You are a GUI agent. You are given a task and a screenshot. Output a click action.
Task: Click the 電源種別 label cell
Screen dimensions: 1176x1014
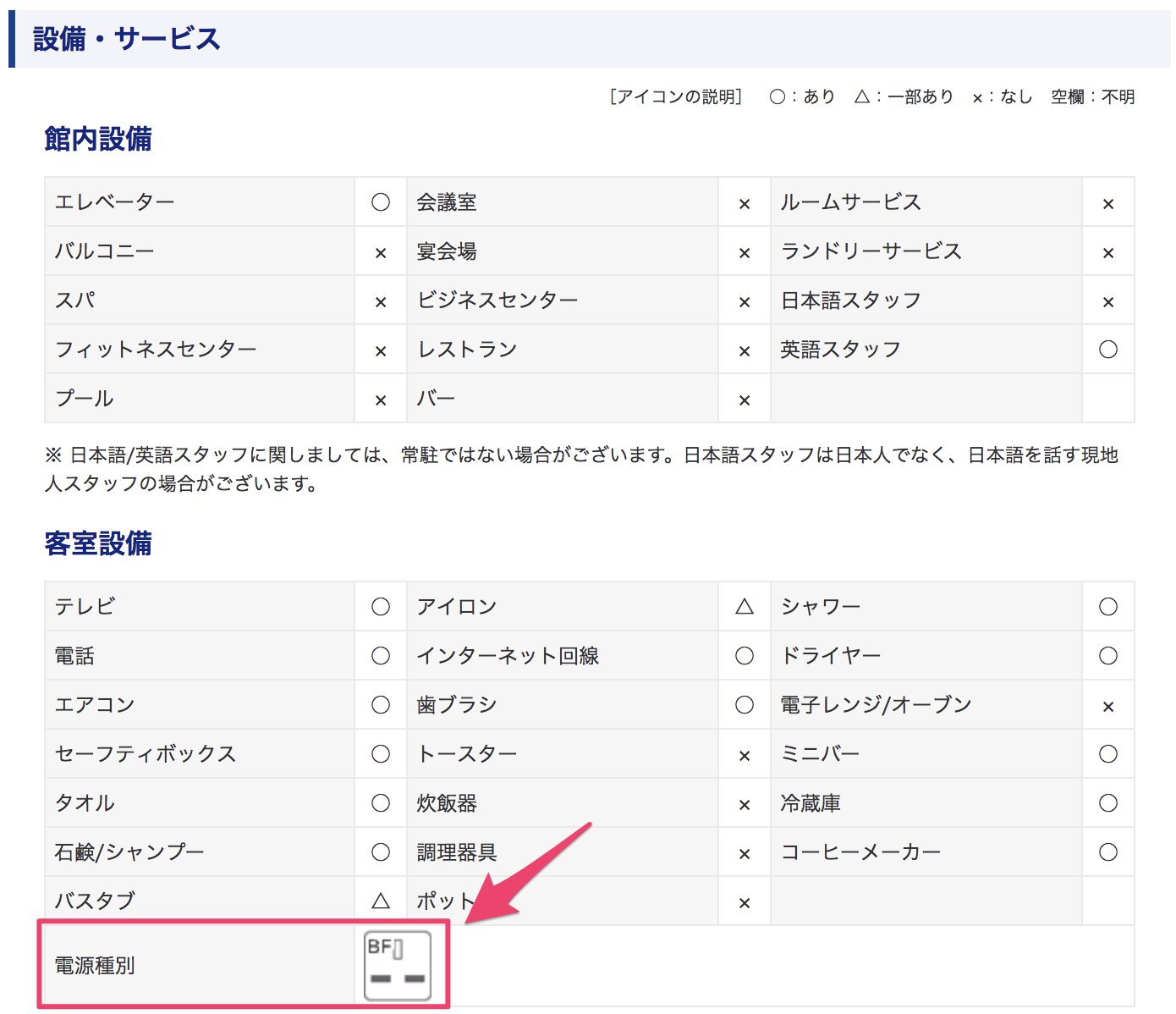[95, 966]
